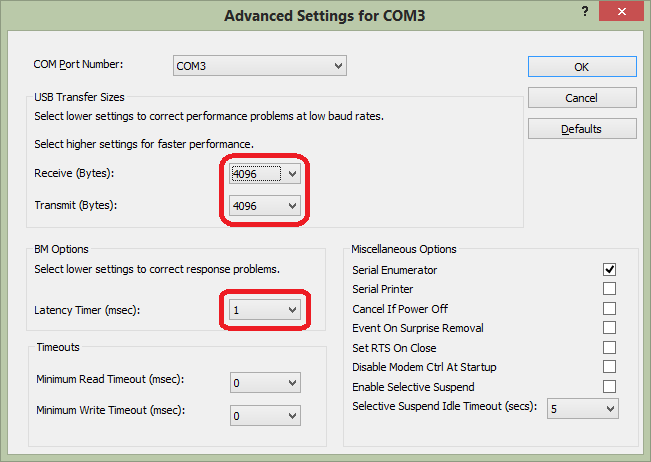Screen dimensions: 651x462
Task: Restore settings with the Defaults button
Action: tap(581, 129)
